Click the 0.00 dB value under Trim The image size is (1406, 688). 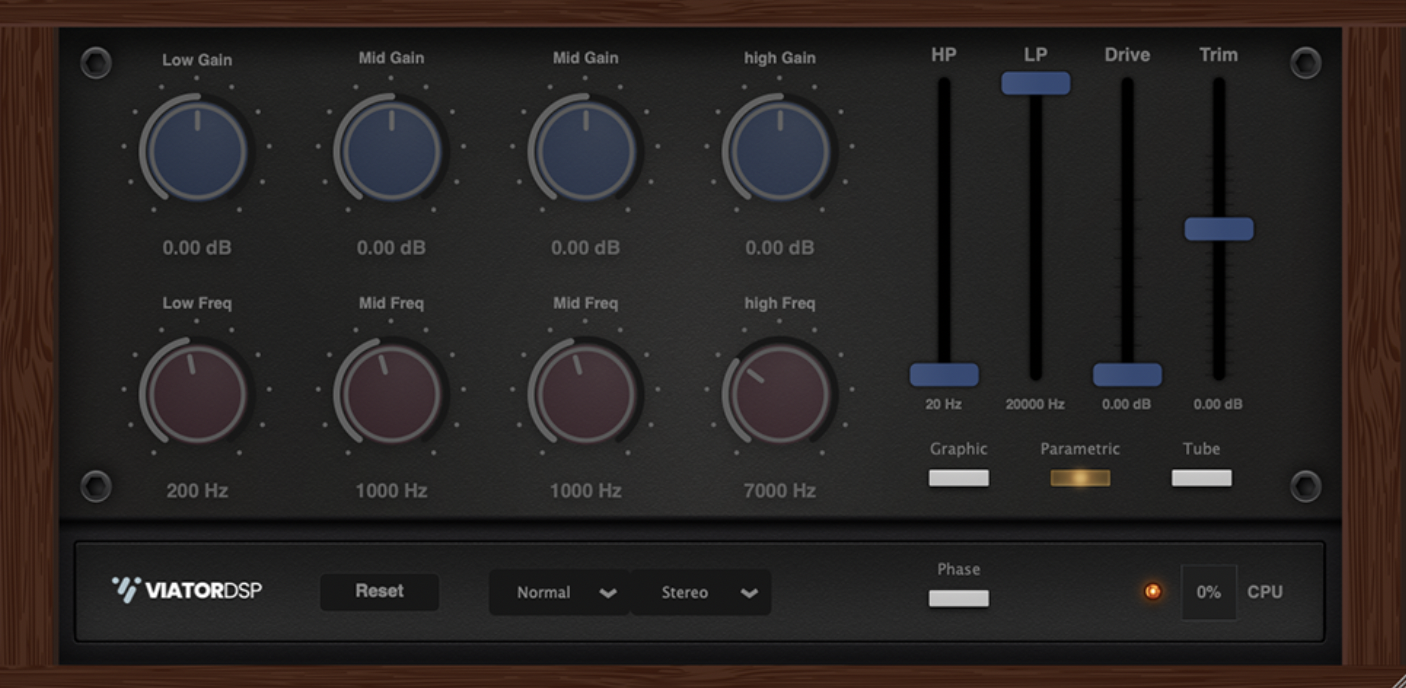1218,405
